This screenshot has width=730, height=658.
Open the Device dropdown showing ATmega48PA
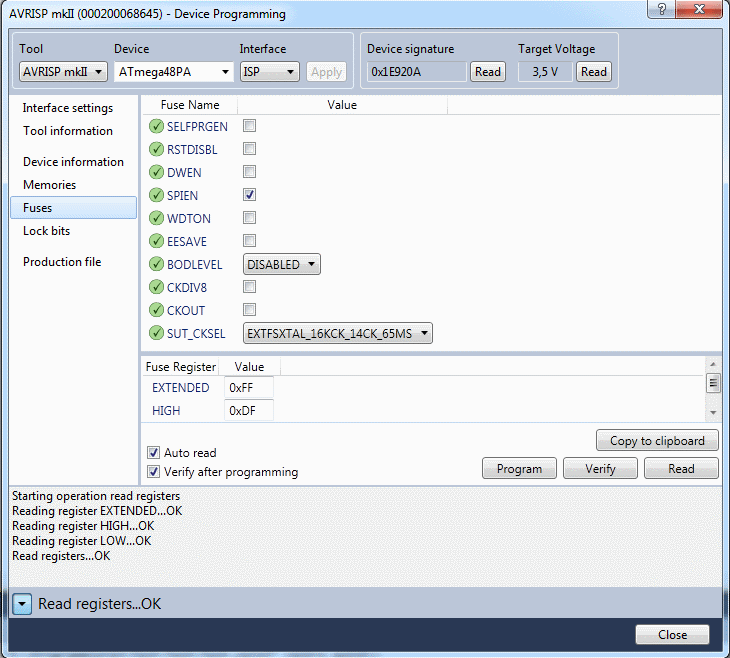click(x=174, y=72)
